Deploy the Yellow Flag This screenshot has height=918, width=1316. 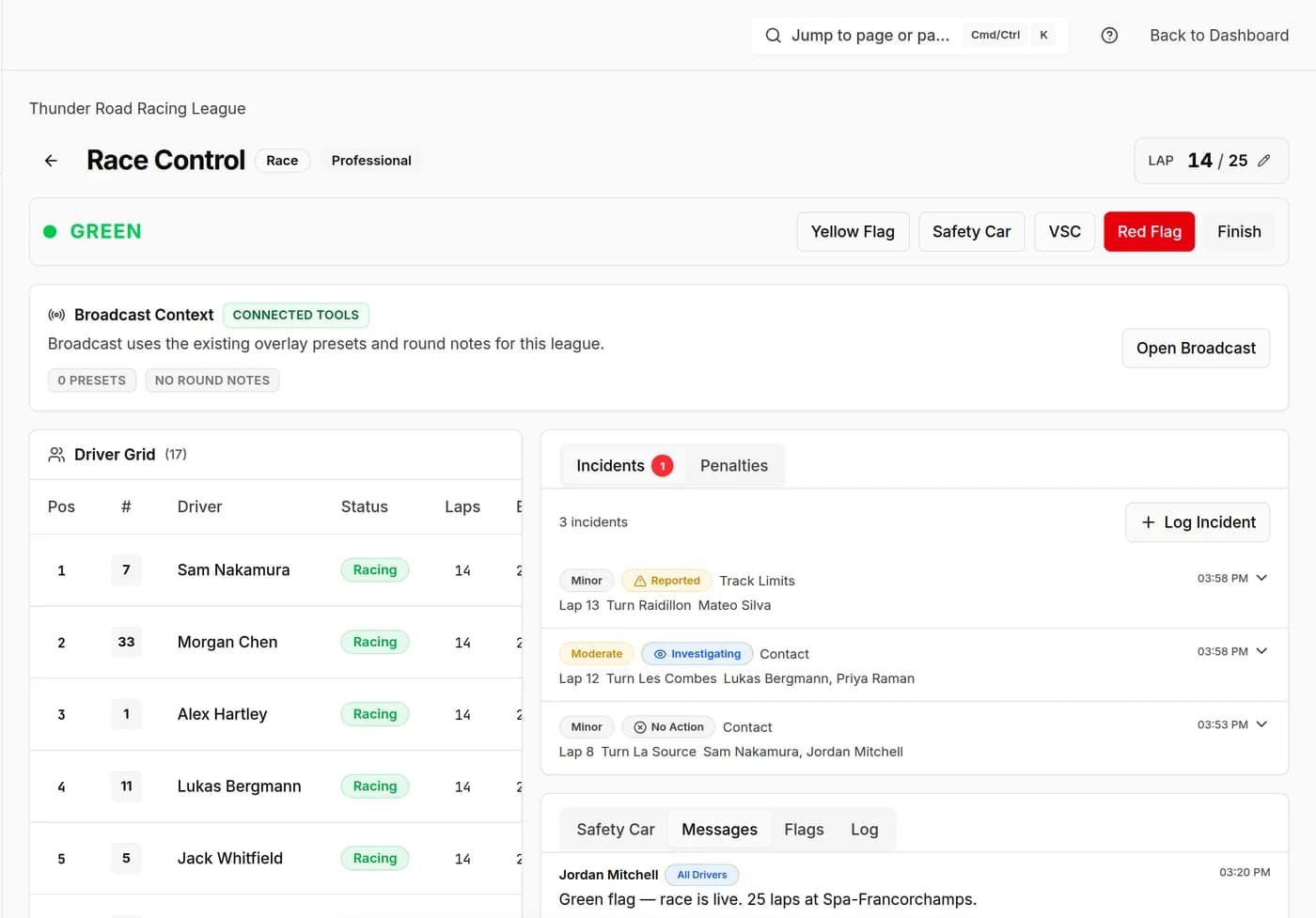coord(853,232)
